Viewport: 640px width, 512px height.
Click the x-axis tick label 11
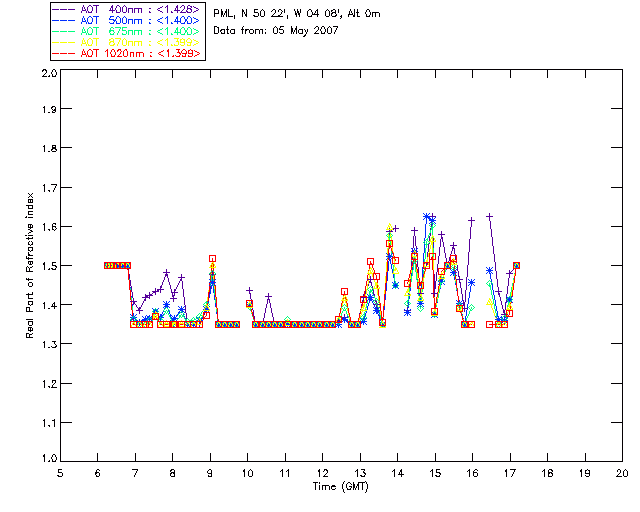285,473
